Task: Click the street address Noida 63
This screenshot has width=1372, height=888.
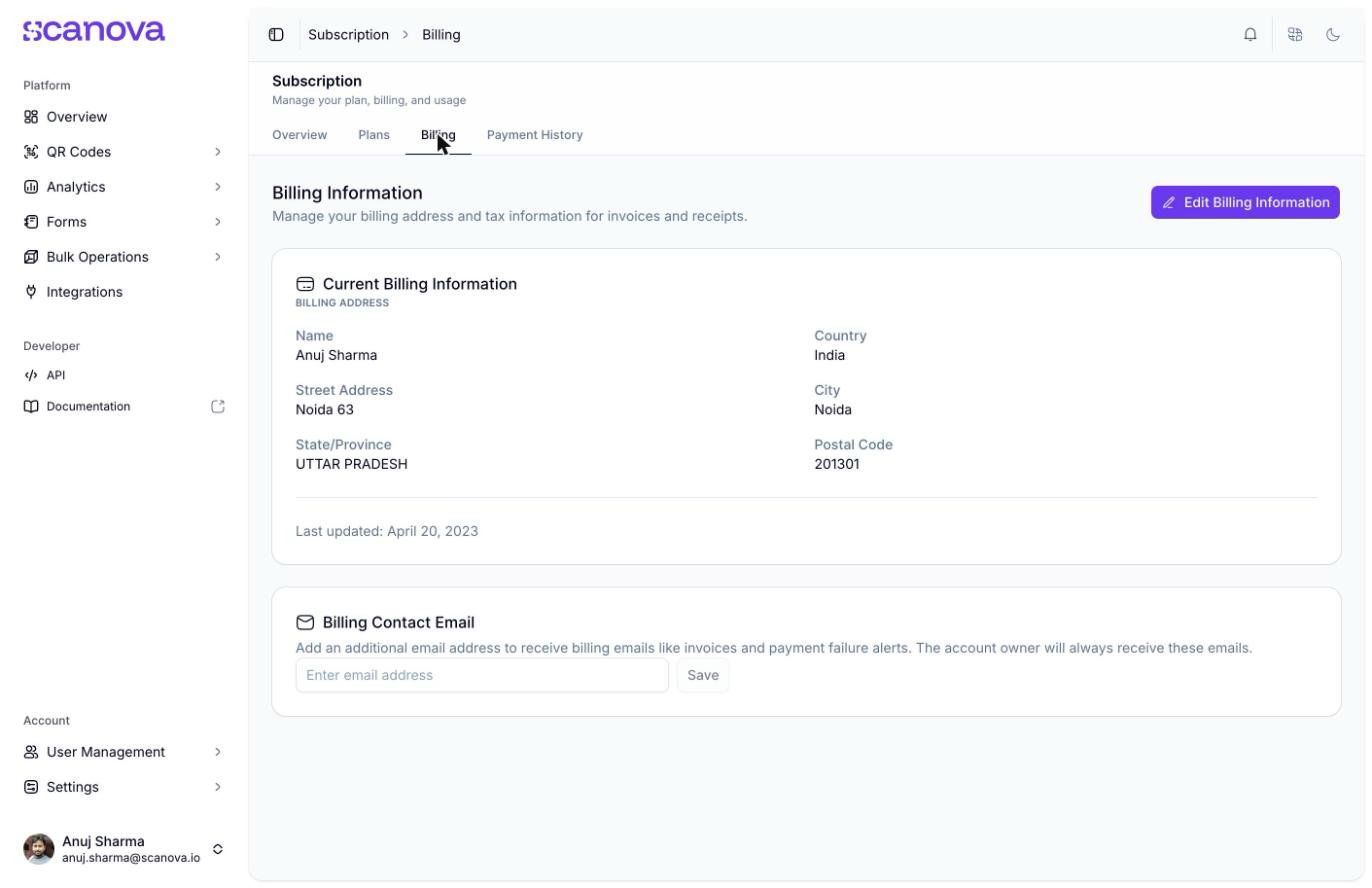Action: (324, 410)
